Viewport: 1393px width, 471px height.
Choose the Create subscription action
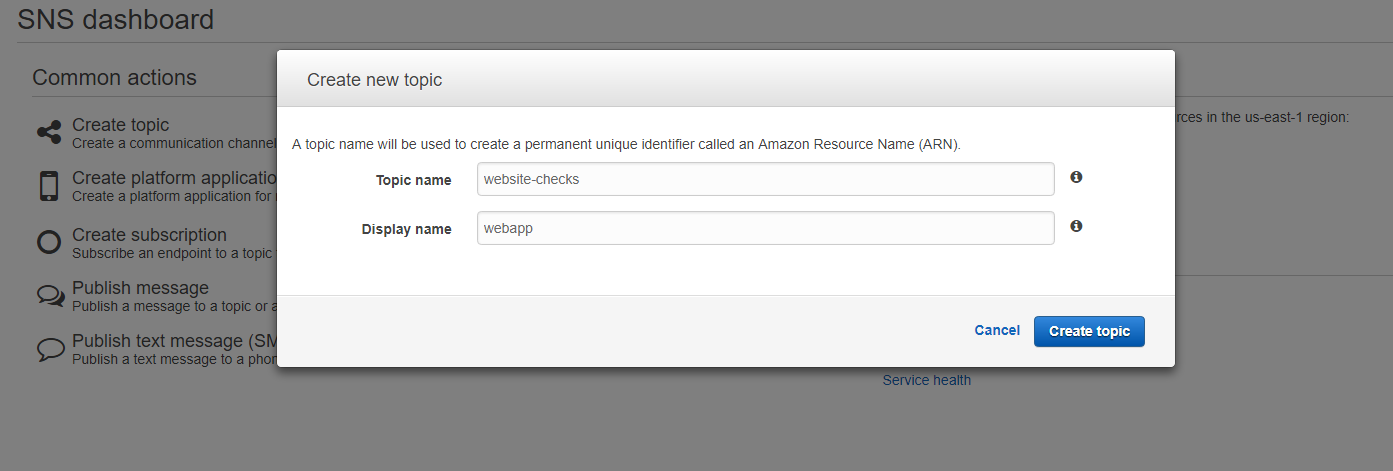click(x=150, y=235)
